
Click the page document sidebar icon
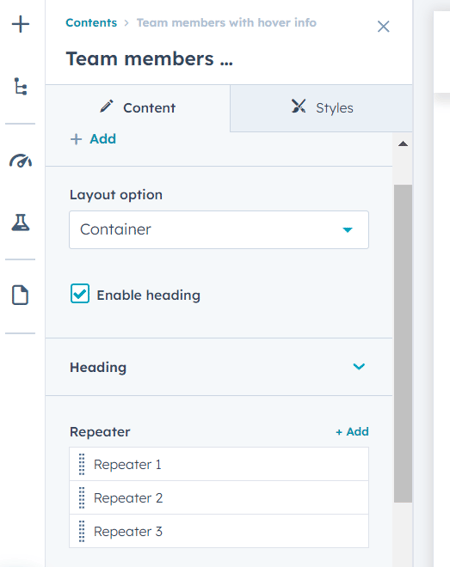coord(20,295)
